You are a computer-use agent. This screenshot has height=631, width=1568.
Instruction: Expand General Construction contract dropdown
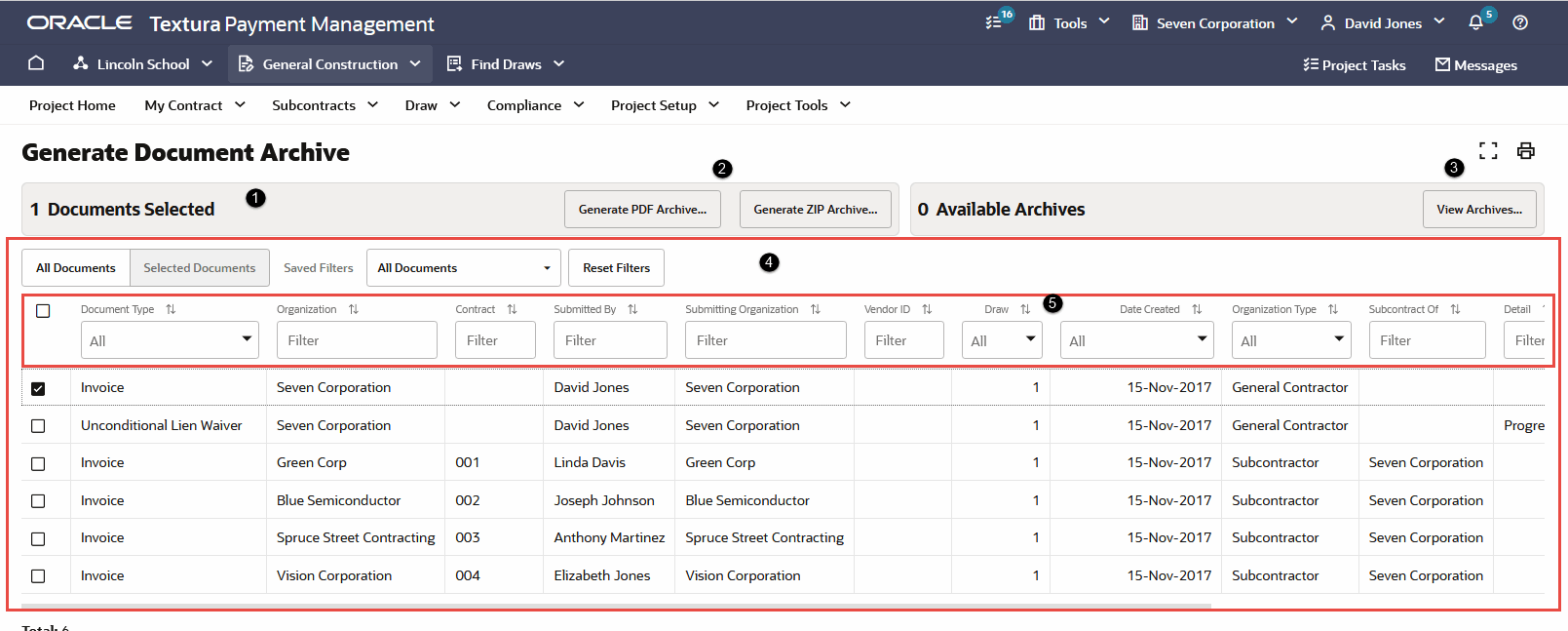[x=329, y=63]
